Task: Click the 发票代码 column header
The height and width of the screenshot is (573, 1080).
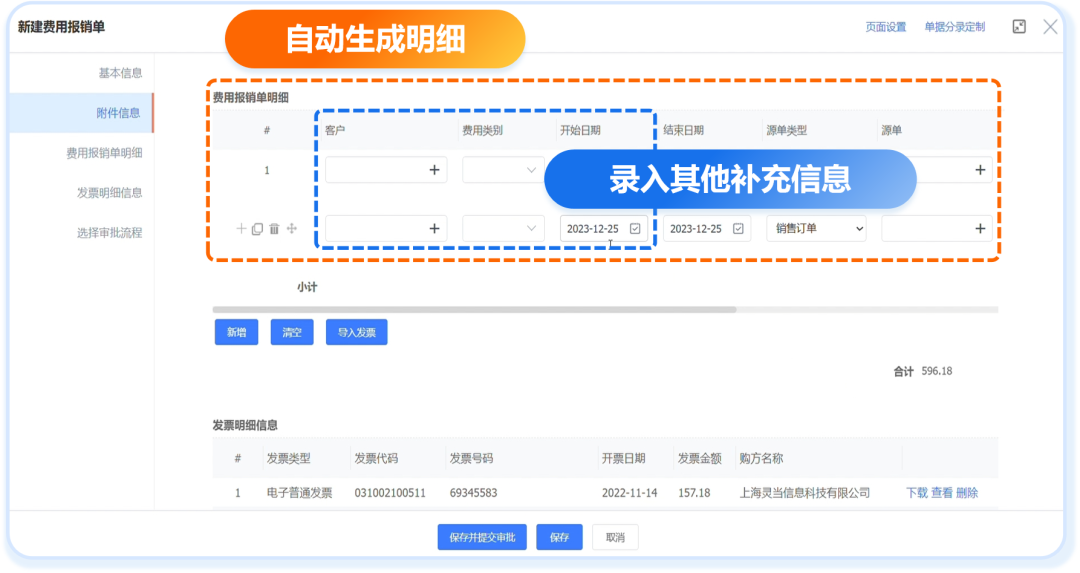Action: 376,459
